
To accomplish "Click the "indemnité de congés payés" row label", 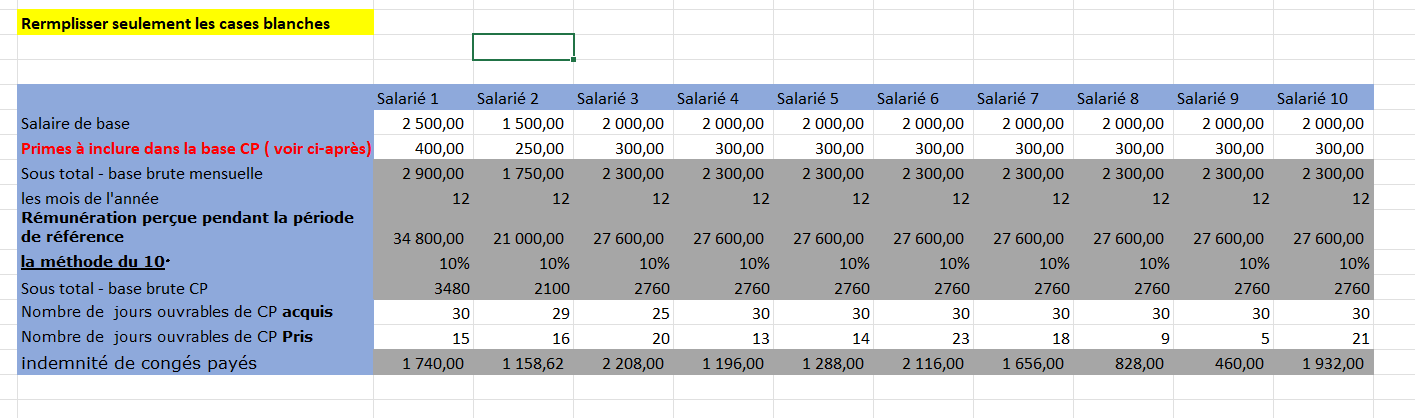I will (139, 364).
